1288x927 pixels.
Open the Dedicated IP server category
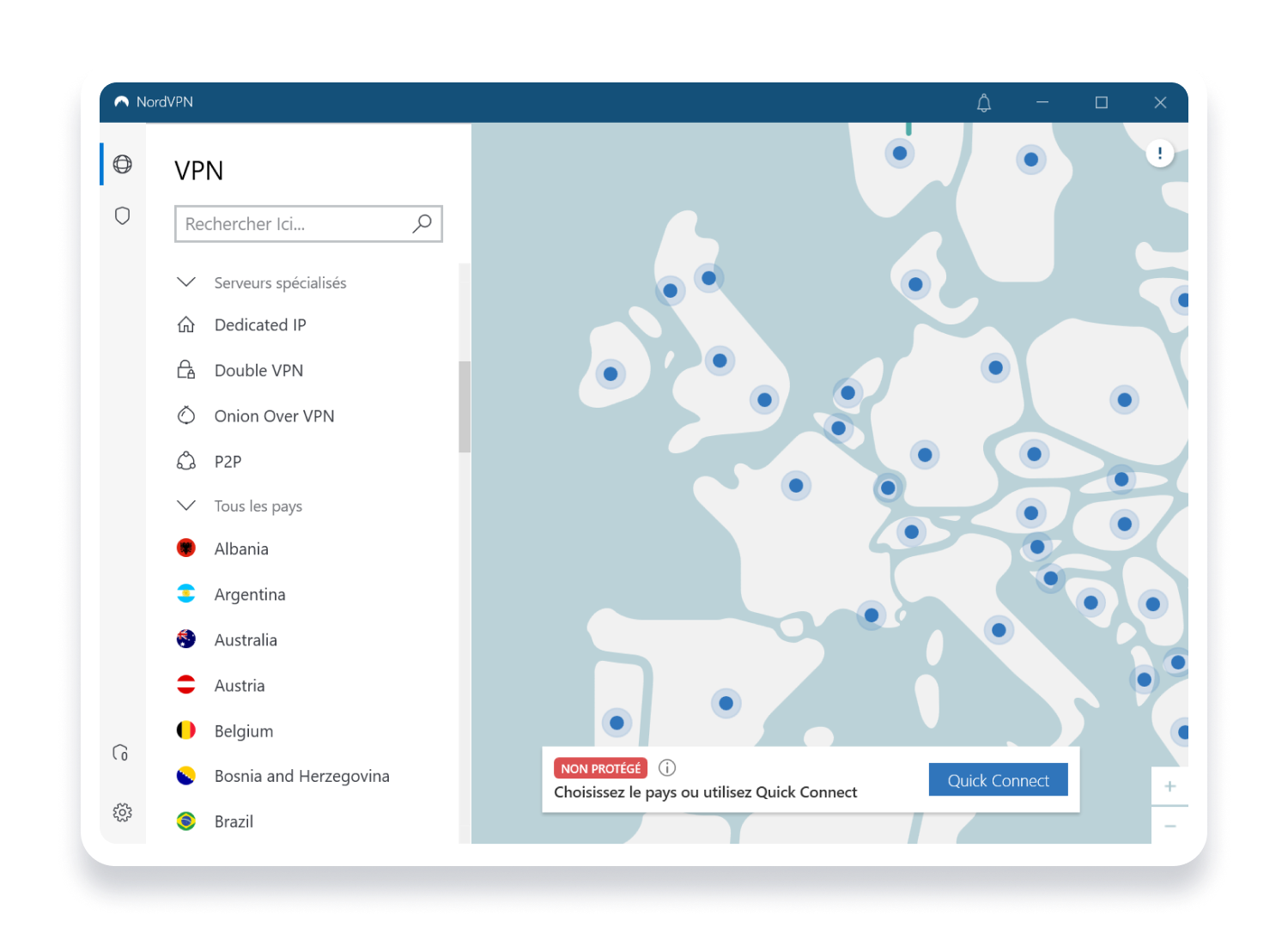[259, 324]
